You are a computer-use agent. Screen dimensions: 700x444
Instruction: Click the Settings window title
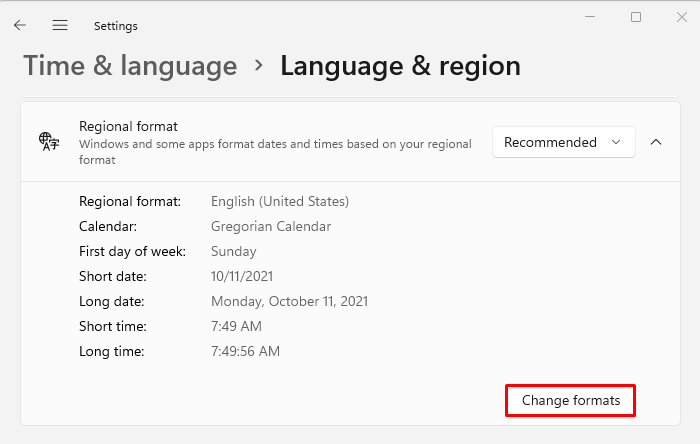click(x=116, y=26)
